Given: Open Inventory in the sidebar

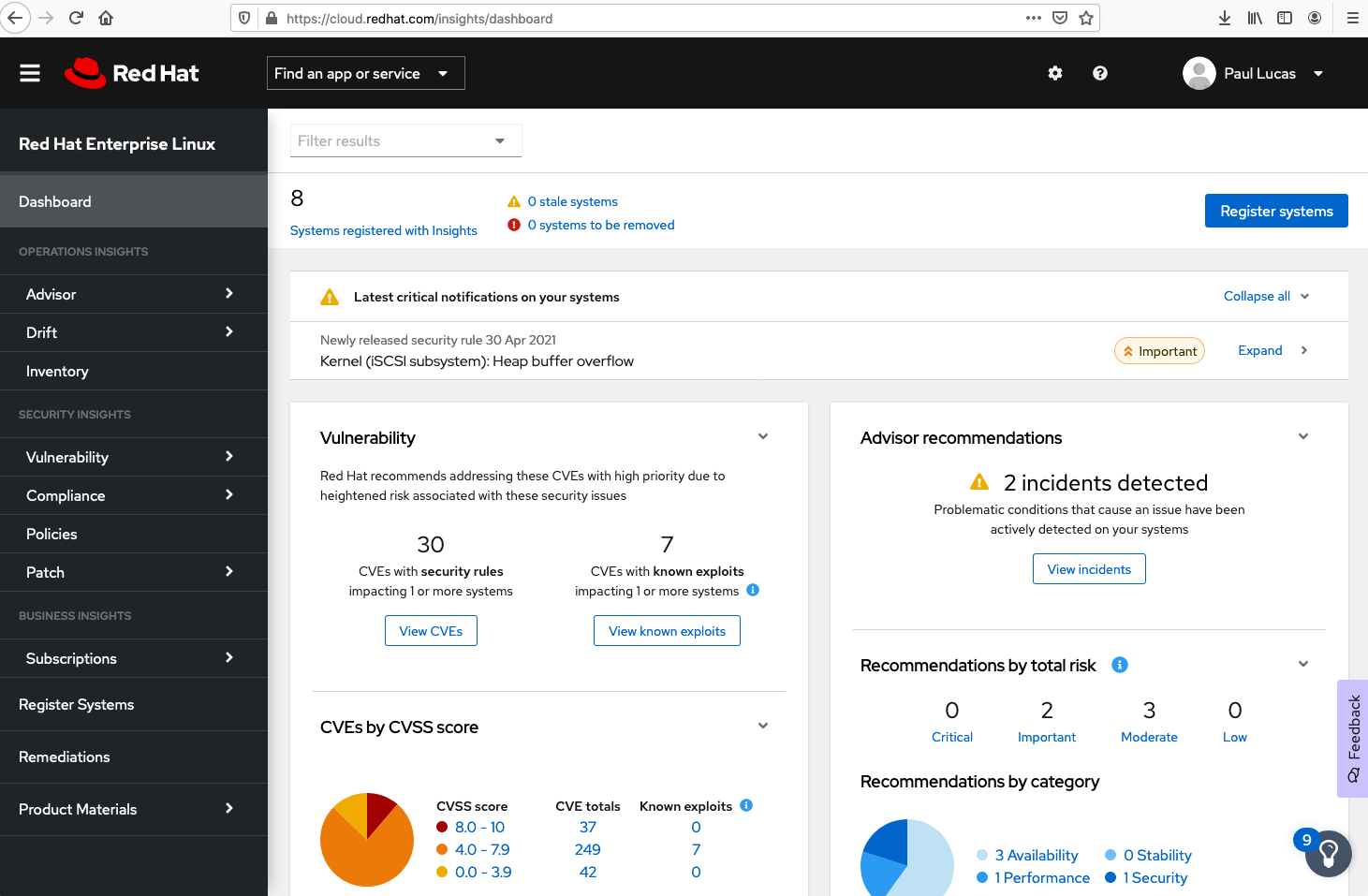Looking at the screenshot, I should [x=58, y=372].
